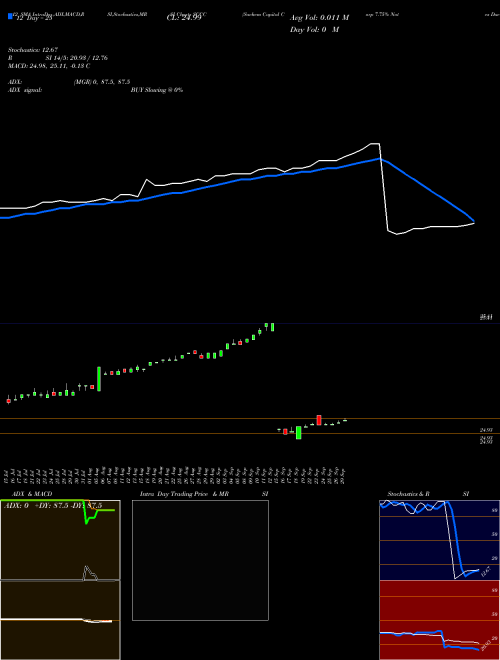The height and width of the screenshot is (660, 500).
Task: Click the SI 14/3: 20.93 / 12.76 text
Action: pos(77,58)
